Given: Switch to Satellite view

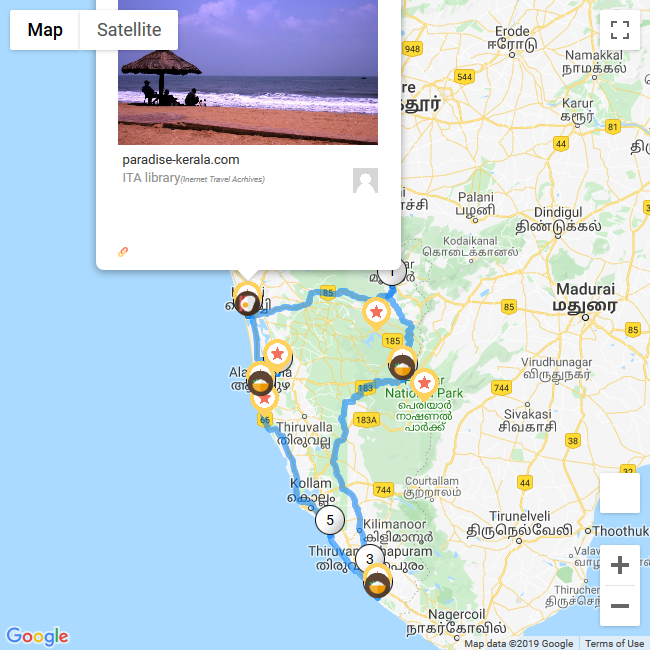Looking at the screenshot, I should [129, 30].
